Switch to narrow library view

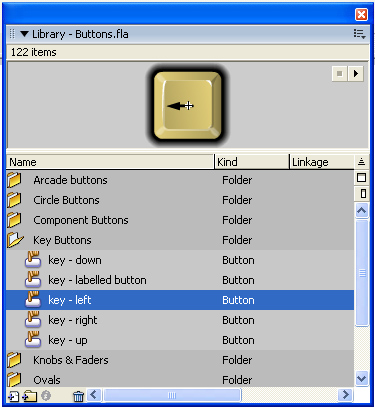(362, 194)
